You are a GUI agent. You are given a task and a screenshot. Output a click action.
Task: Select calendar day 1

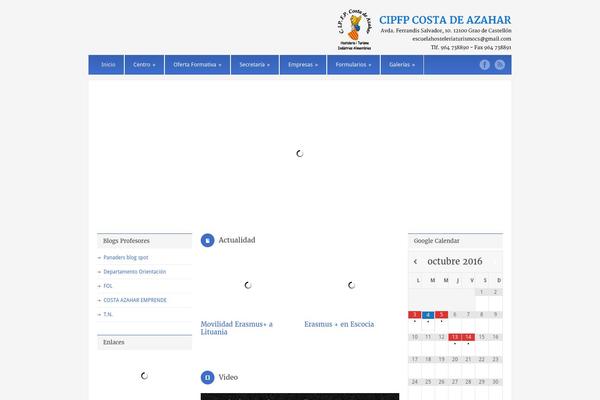(x=481, y=292)
